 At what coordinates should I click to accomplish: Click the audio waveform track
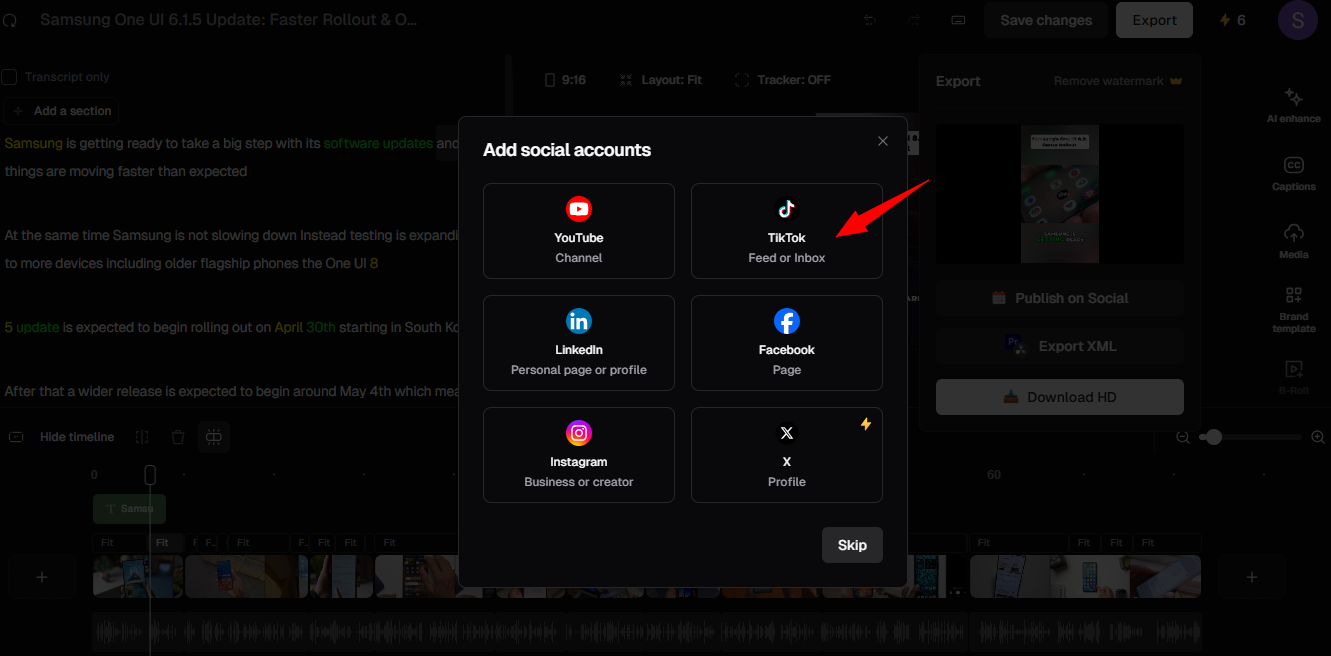click(x=647, y=633)
